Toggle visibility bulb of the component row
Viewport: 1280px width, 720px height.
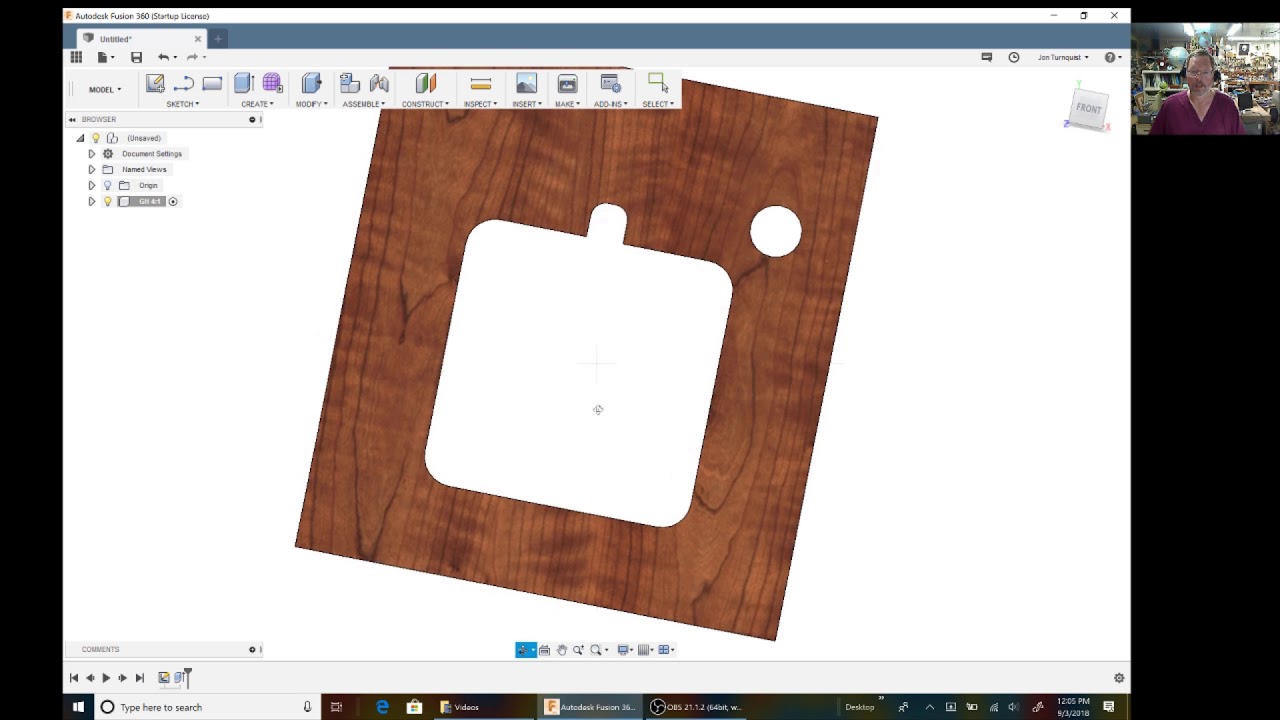click(108, 202)
